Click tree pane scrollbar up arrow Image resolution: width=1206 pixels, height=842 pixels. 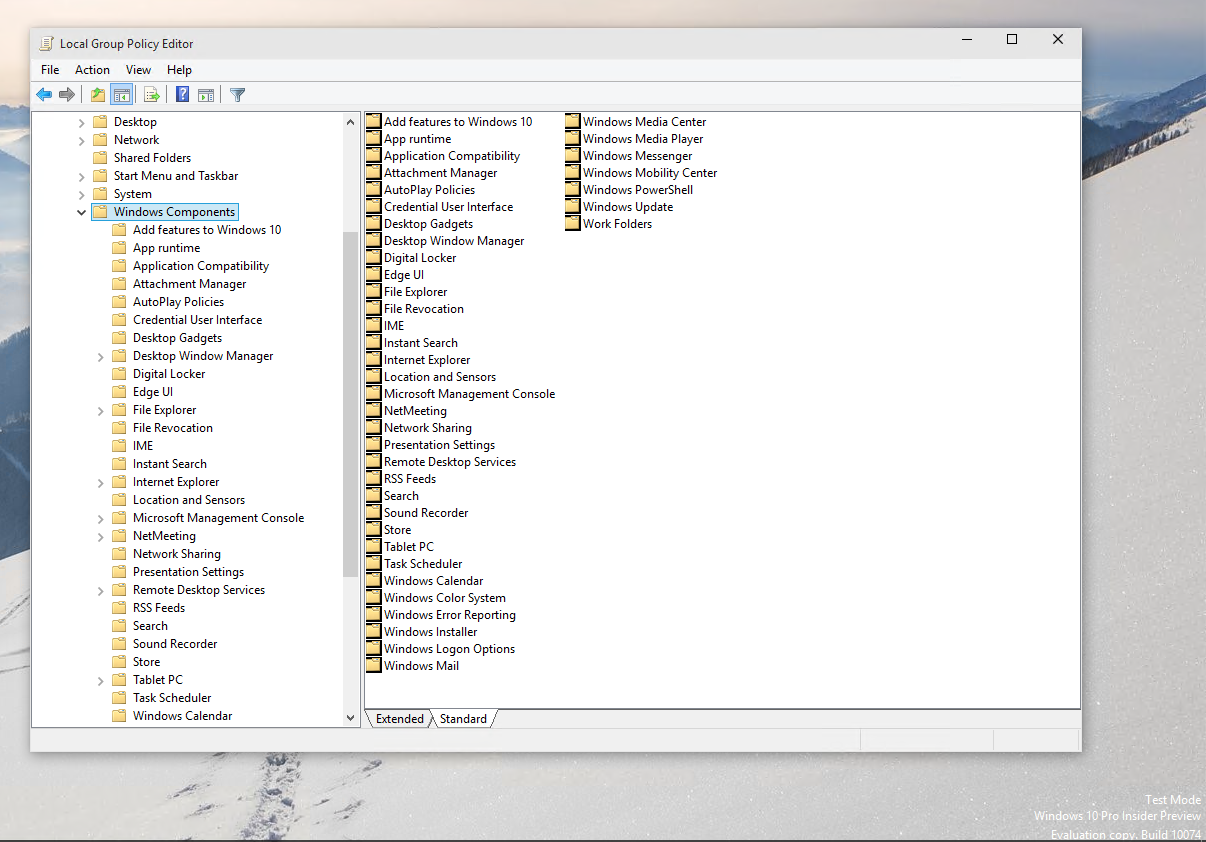(350, 122)
